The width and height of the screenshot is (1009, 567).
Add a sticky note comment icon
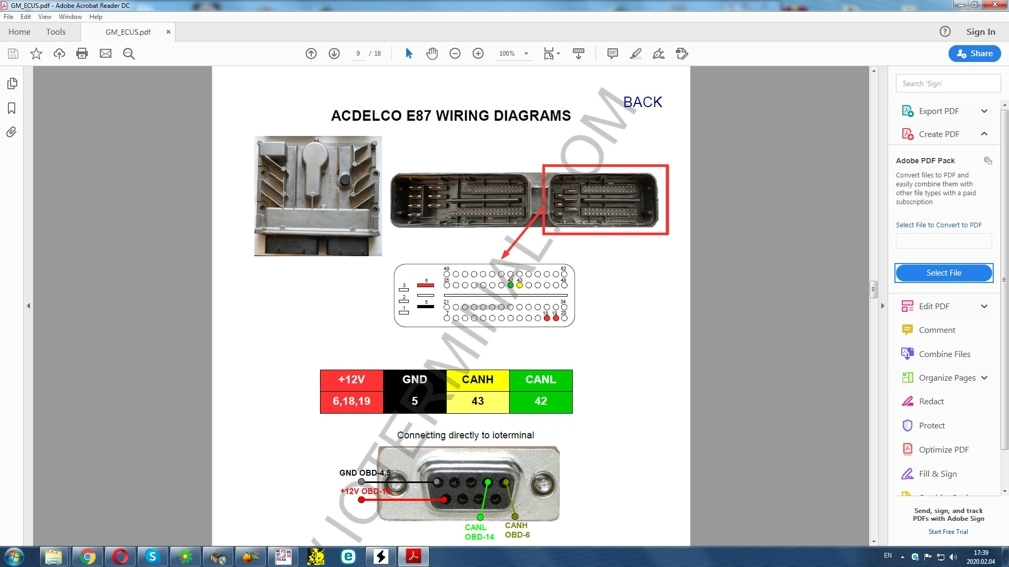(x=613, y=53)
